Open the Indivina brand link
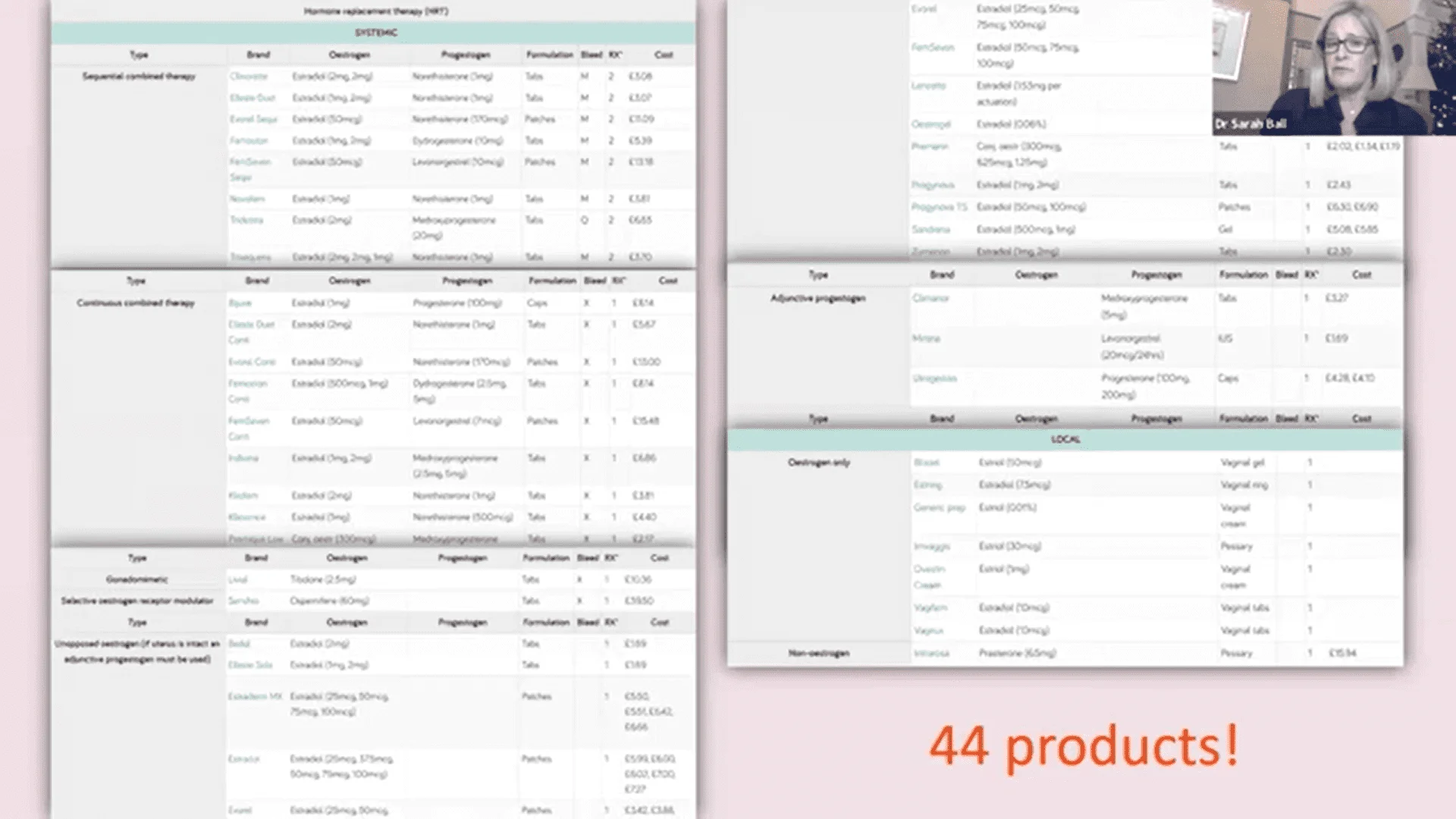Viewport: 1456px width, 819px height. coord(243,458)
